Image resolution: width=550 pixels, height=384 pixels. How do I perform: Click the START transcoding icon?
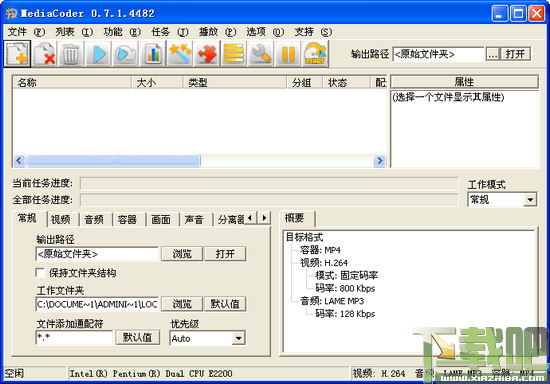click(x=315, y=54)
